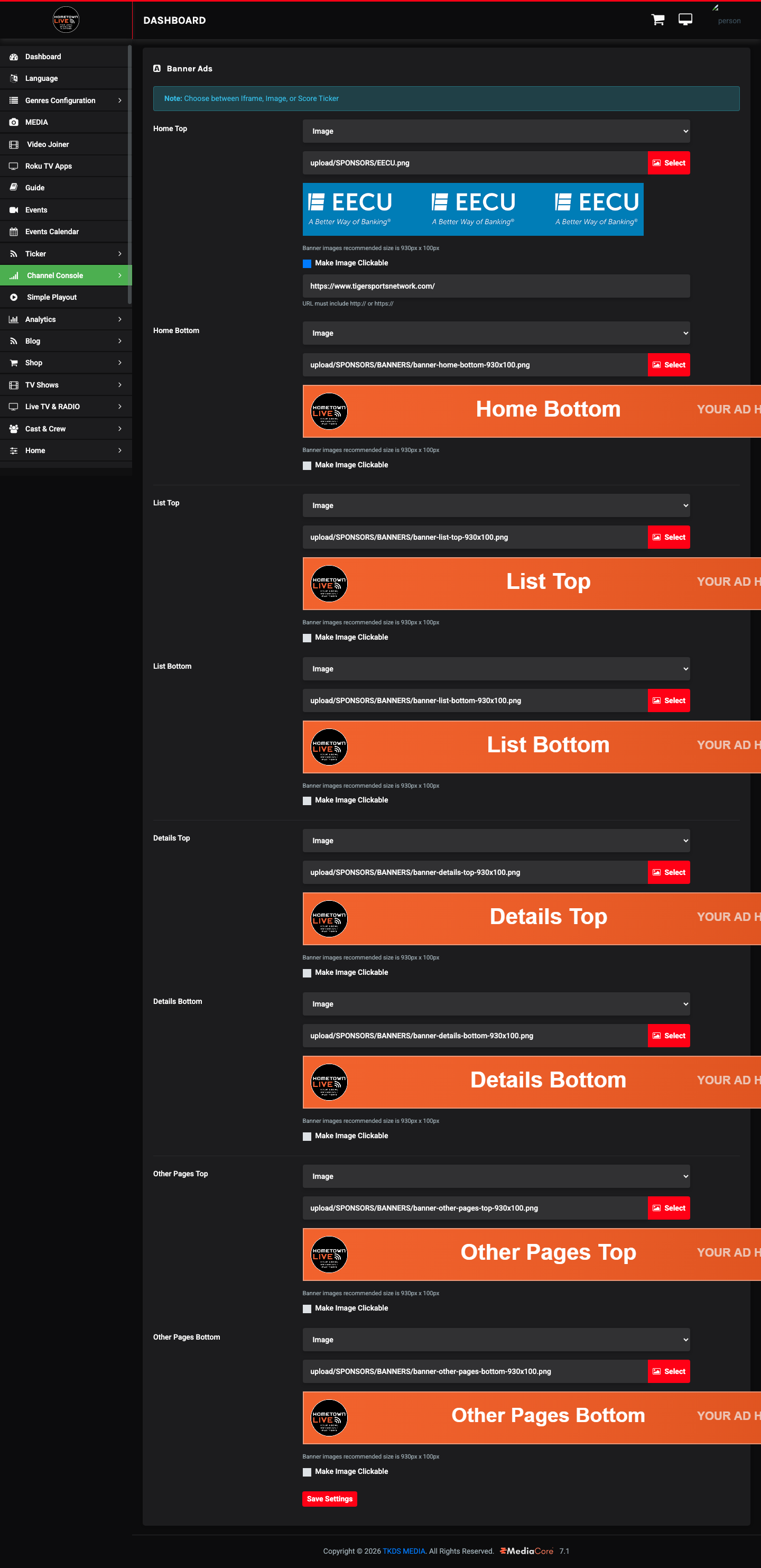
Task: Click the Shop cart icon in sidebar
Action: point(13,363)
